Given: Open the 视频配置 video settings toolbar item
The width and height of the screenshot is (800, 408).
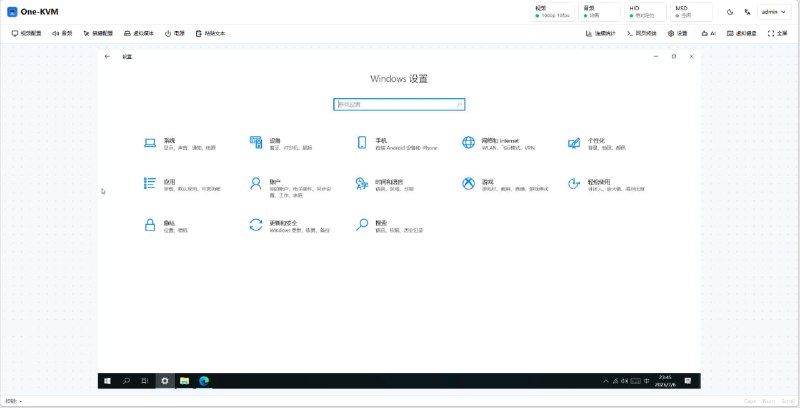Looking at the screenshot, I should (27, 33).
